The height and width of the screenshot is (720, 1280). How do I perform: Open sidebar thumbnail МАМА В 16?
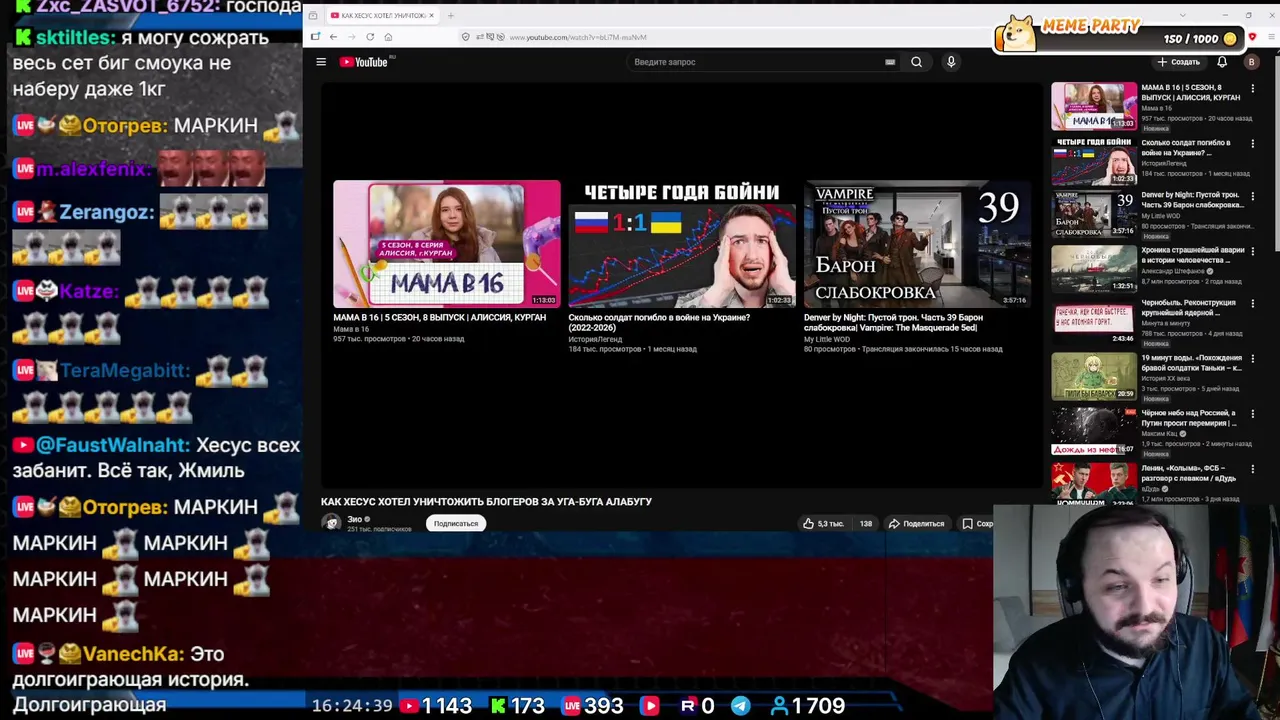pos(1094,107)
